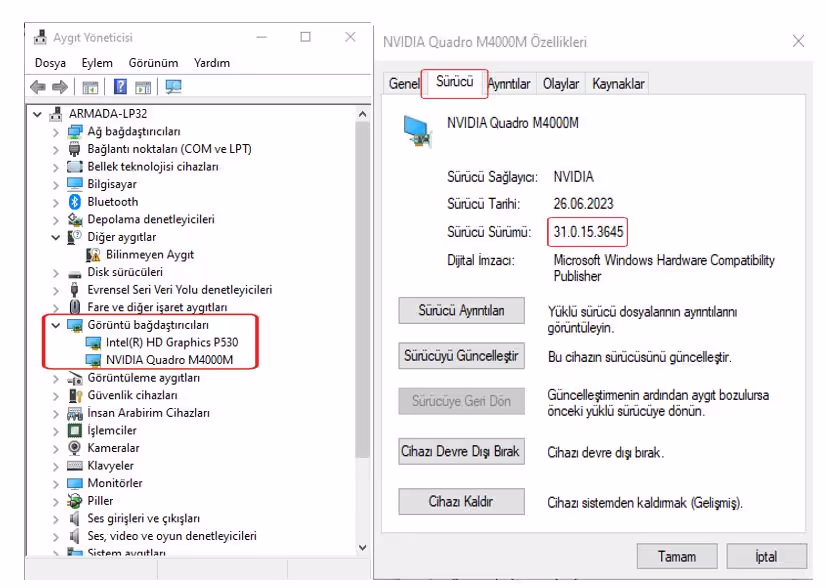Expand Ses, video ve oyun denetleyicileri
826x588 pixels.
click(x=56, y=536)
